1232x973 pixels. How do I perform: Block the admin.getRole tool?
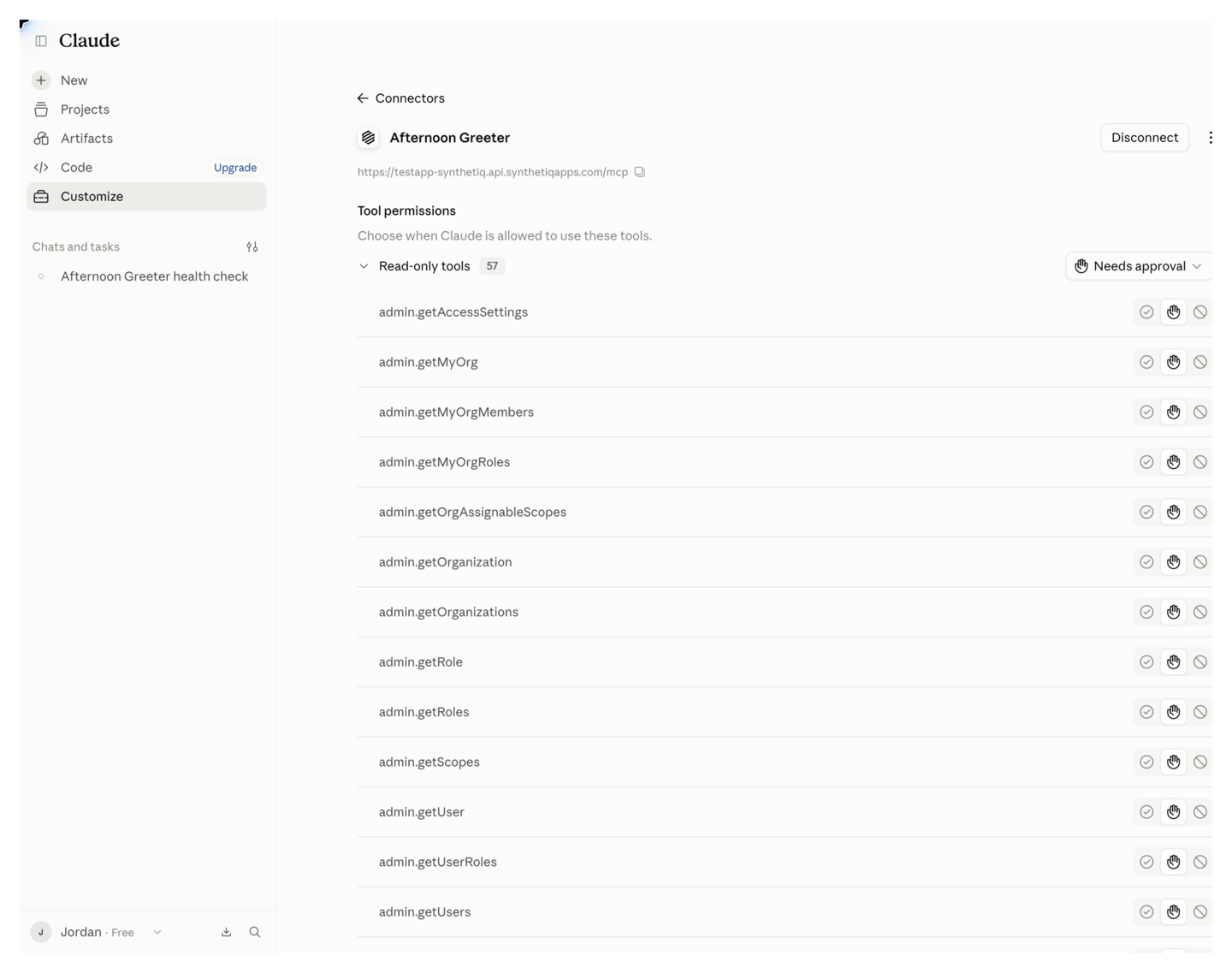1200,662
